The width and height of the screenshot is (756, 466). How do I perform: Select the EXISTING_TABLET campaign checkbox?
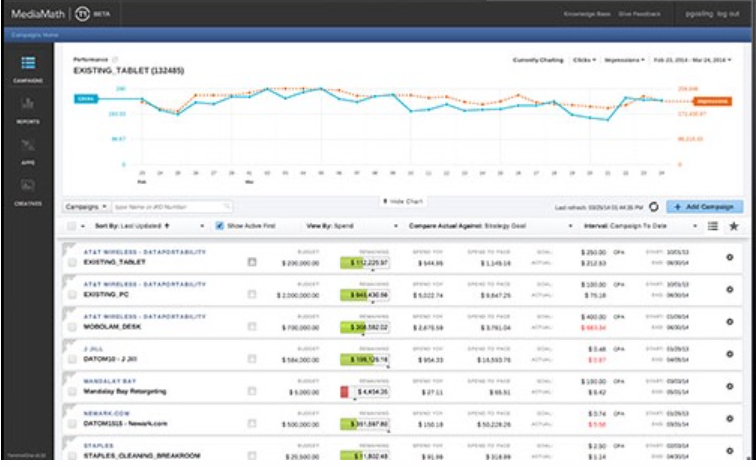[x=72, y=263]
